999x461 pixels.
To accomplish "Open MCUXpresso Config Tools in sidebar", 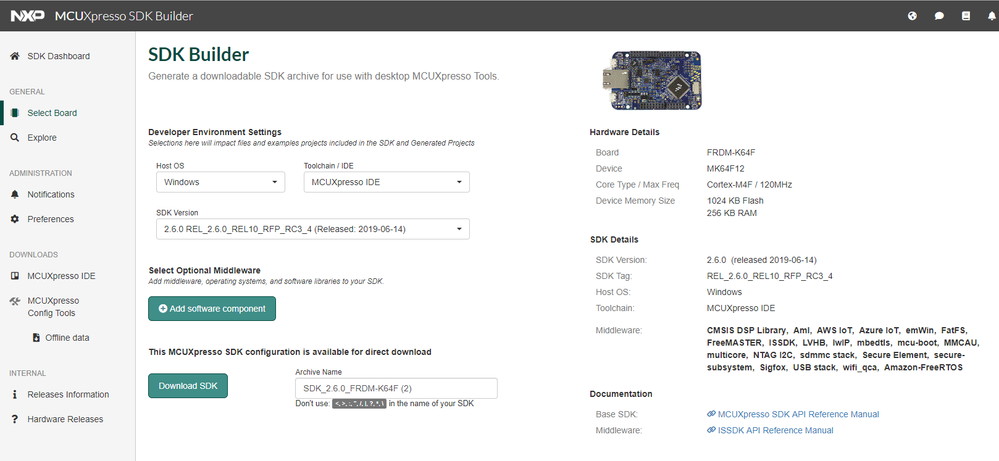I will click(54, 307).
